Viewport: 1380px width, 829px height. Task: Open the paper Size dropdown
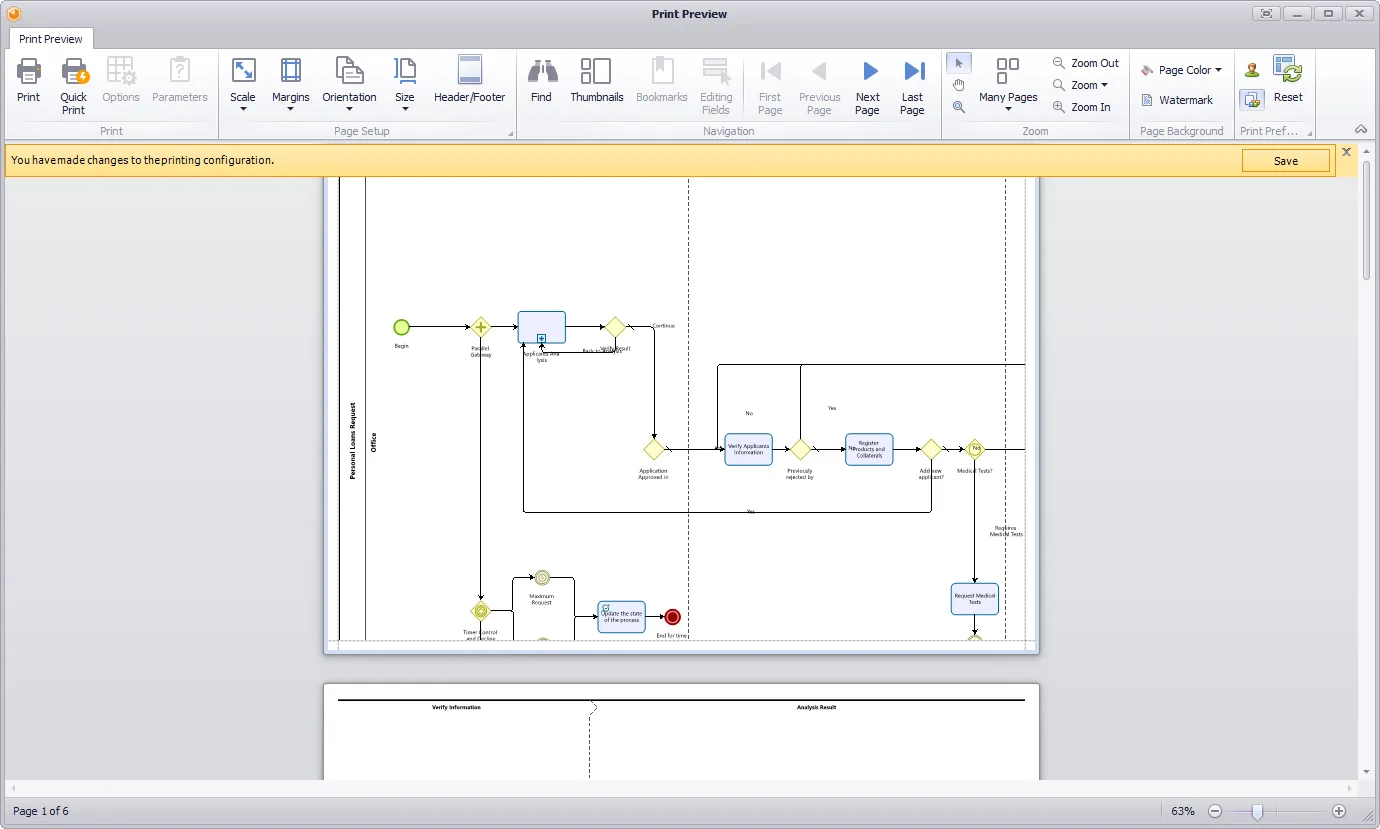coord(405,86)
